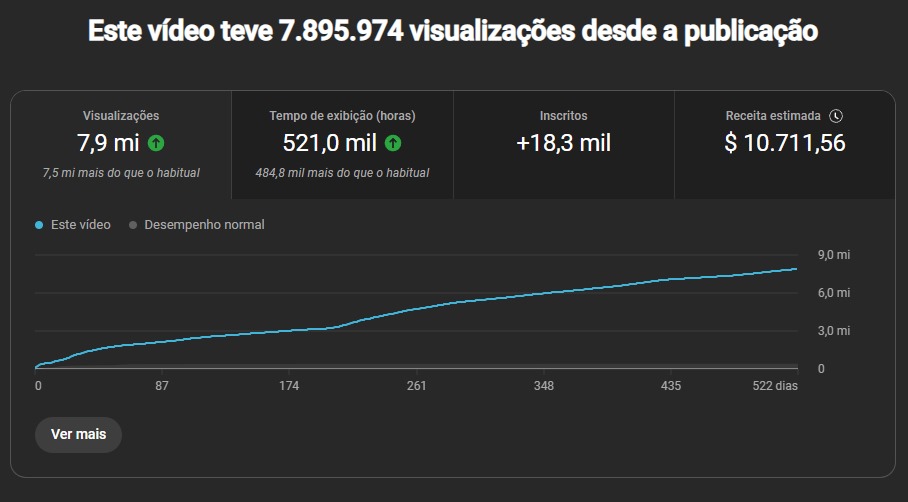Image resolution: width=908 pixels, height=502 pixels.
Task: Click the 87 day marker on the x-axis
Action: pyautogui.click(x=162, y=386)
